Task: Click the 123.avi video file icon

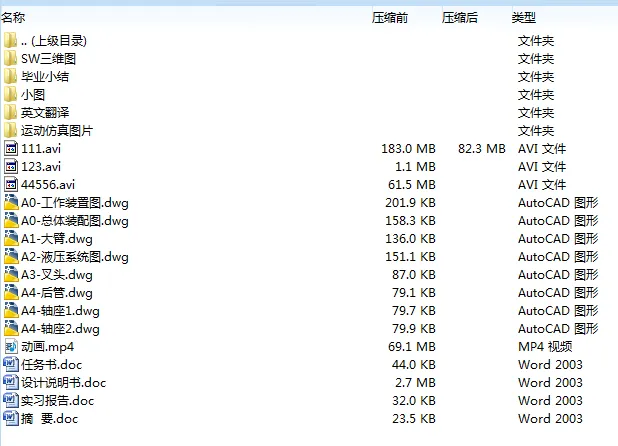Action: click(11, 167)
